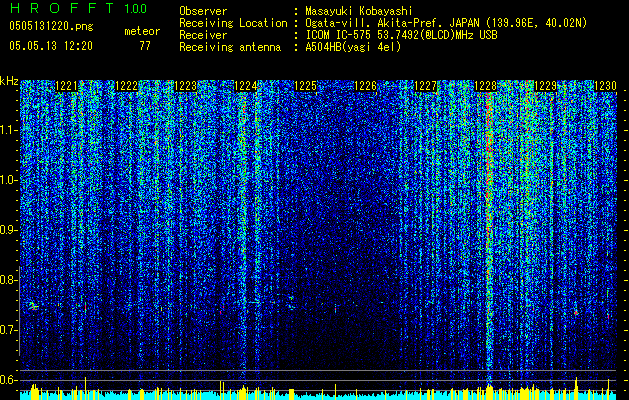629x400 pixels.
Task: Click the 1.0 kHz axis label
Action: pos(9,180)
